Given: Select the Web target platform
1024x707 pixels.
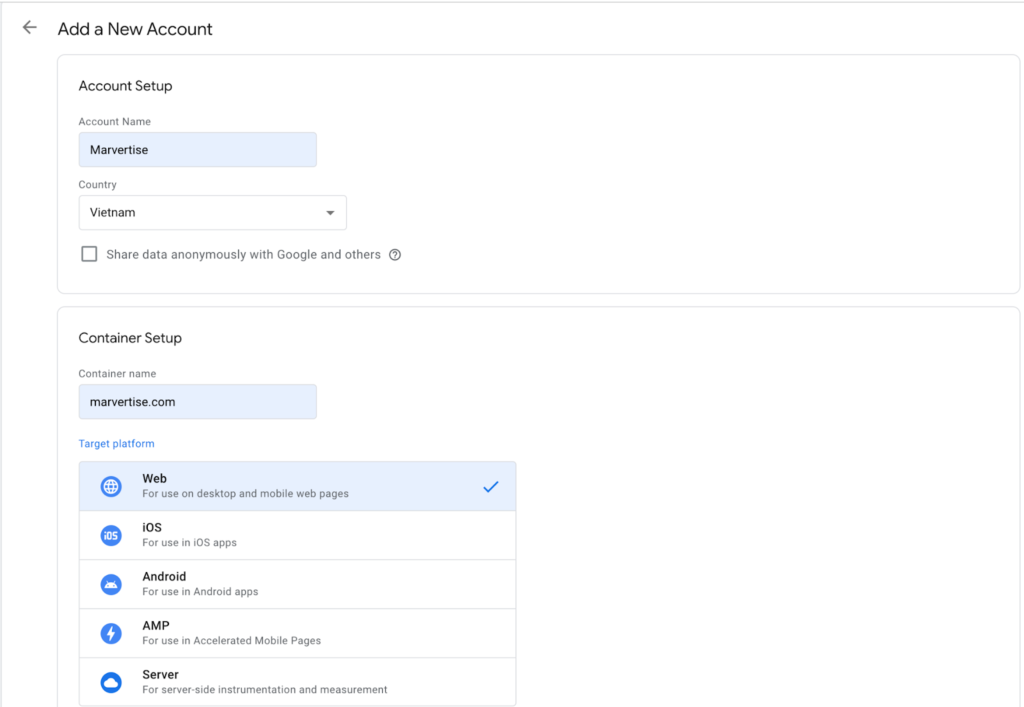Looking at the screenshot, I should point(297,486).
